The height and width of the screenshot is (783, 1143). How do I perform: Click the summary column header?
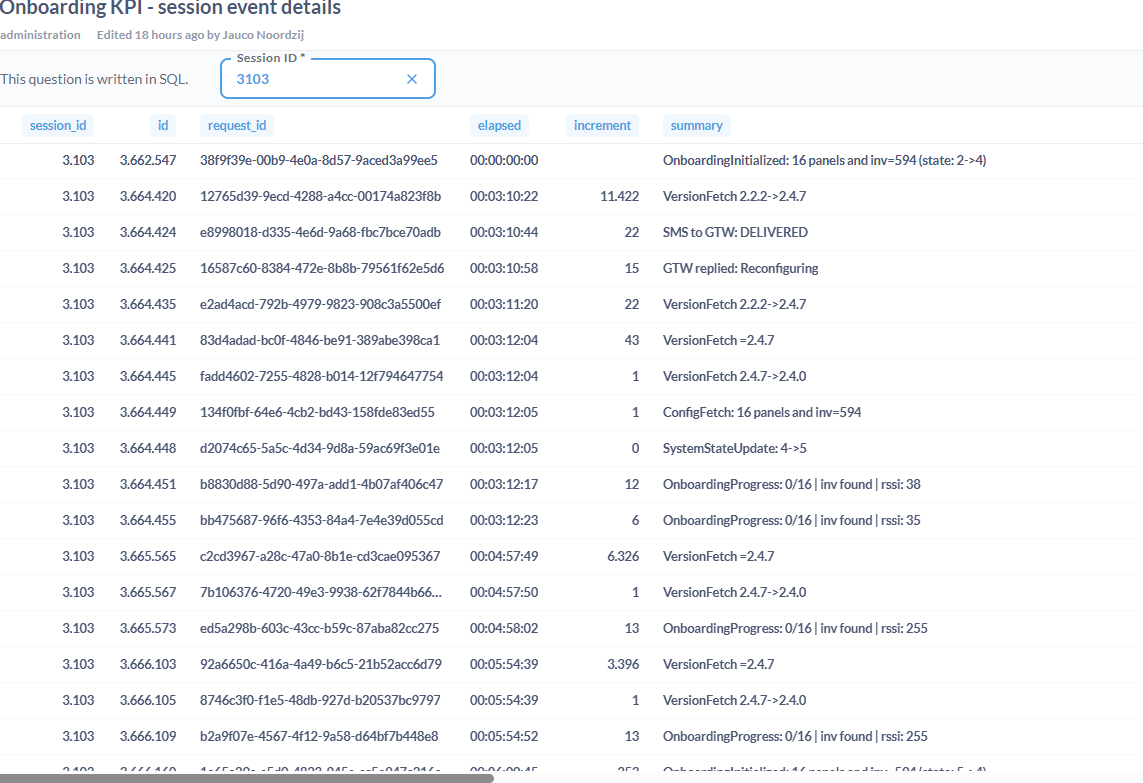coord(696,126)
